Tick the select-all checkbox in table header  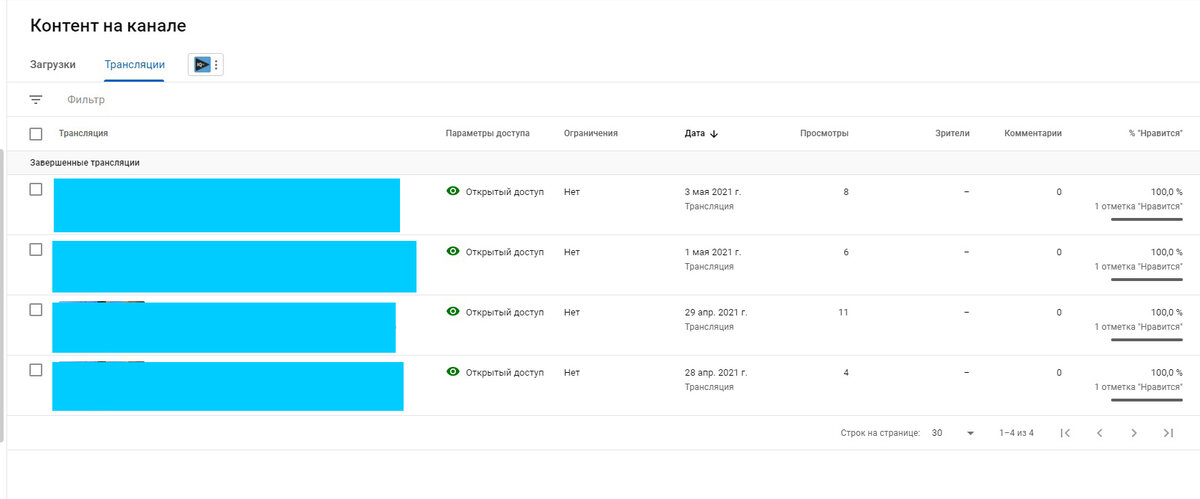(36, 134)
